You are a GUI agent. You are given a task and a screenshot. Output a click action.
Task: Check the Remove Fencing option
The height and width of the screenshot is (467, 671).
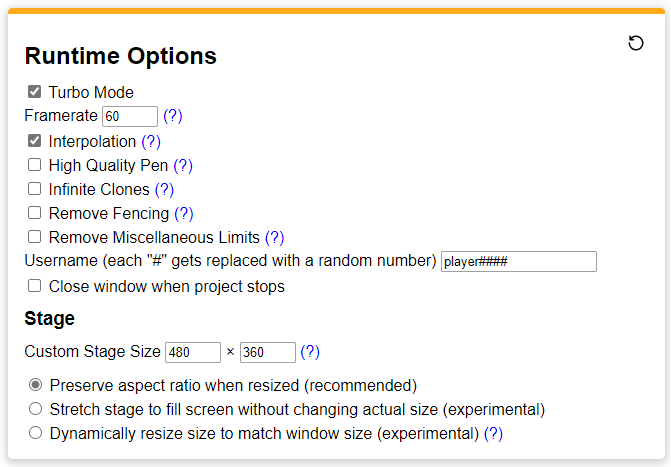(x=35, y=213)
